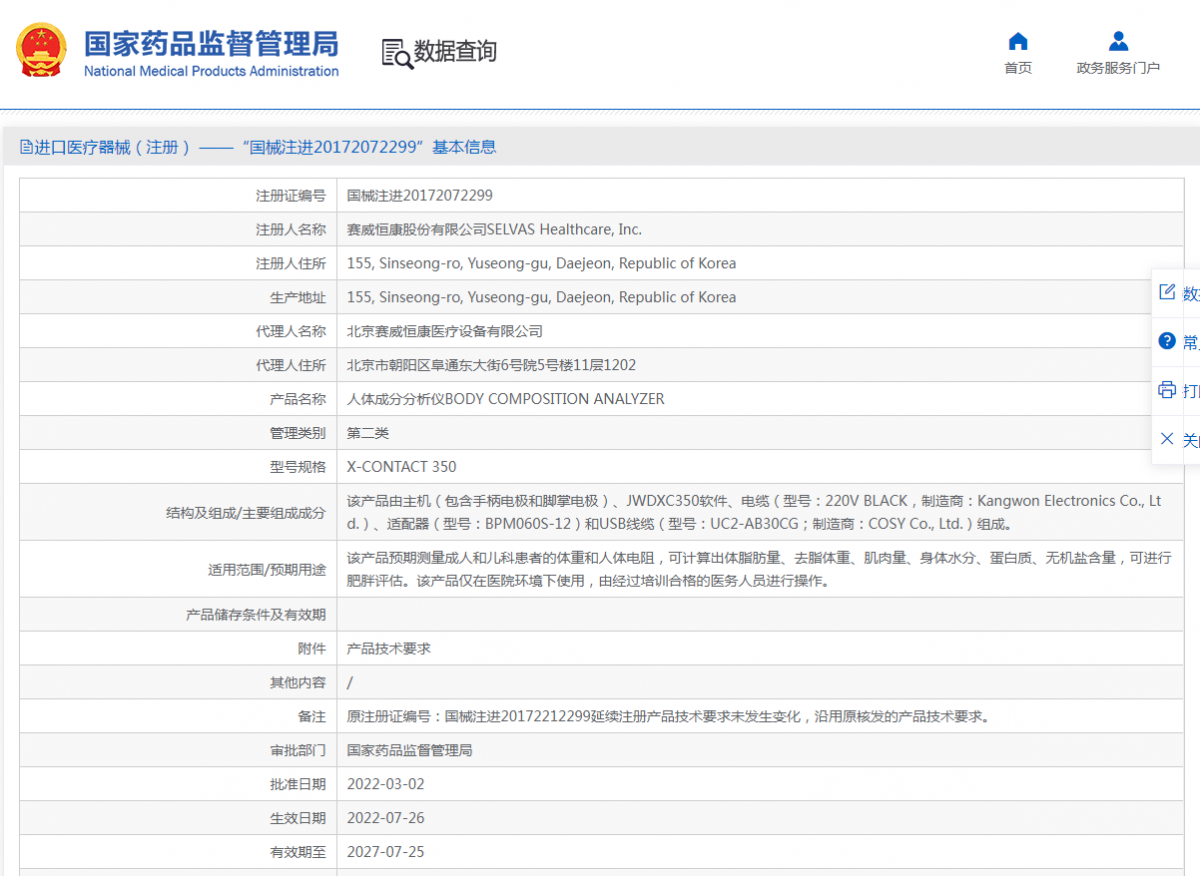Open the 首页 home icon

point(1018,41)
